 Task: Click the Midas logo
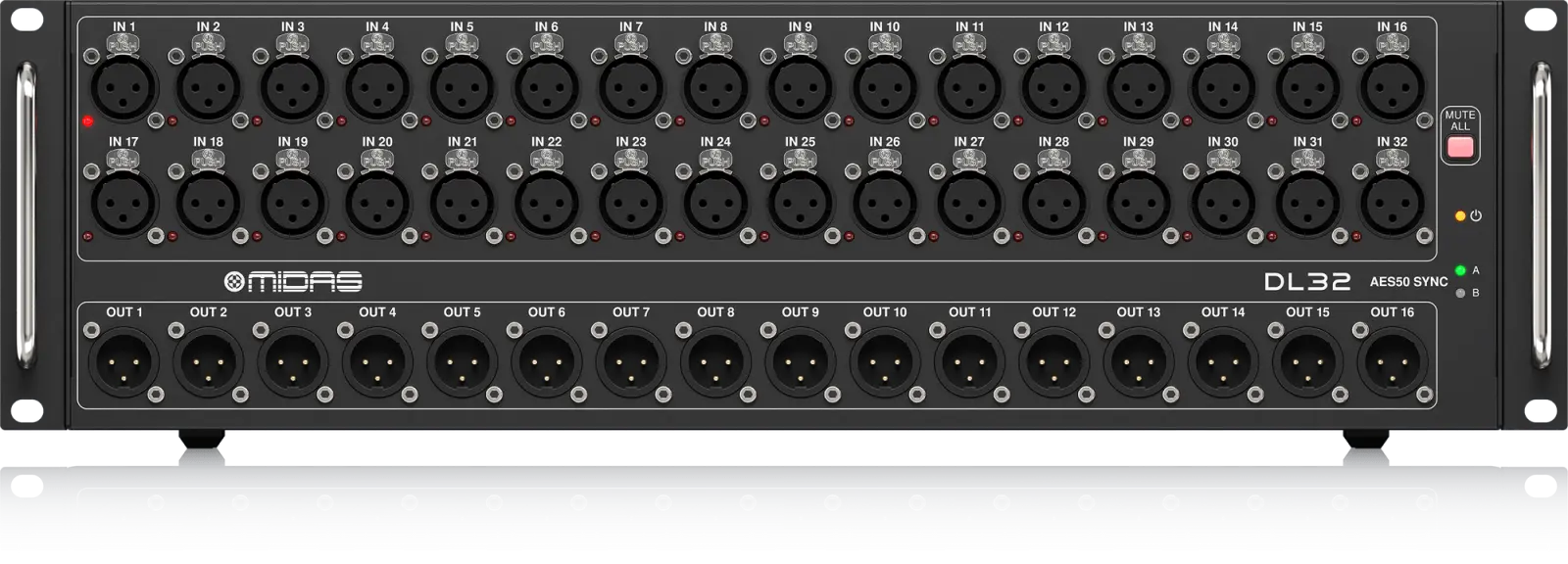coord(293,282)
